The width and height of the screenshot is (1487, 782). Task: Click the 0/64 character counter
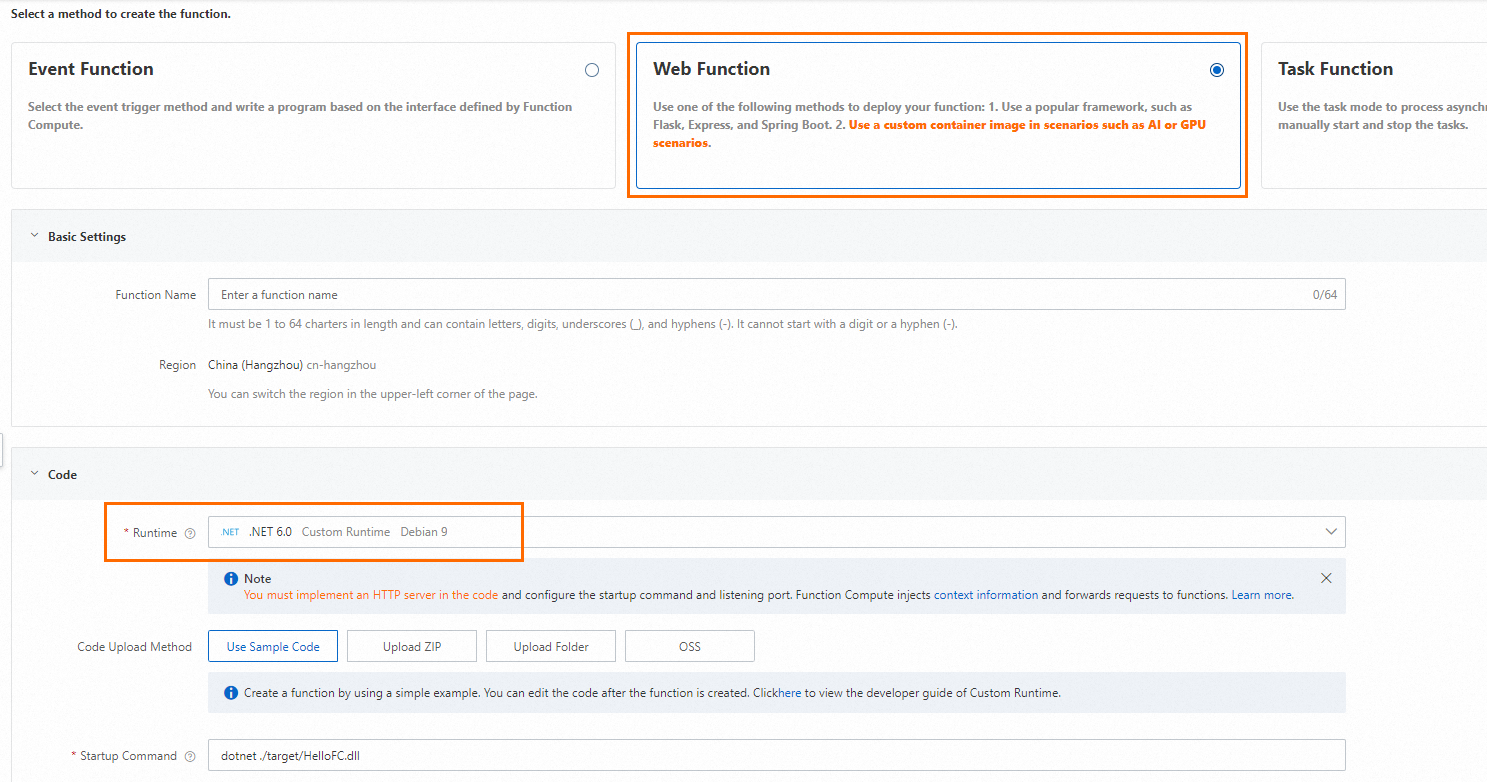coord(1325,295)
